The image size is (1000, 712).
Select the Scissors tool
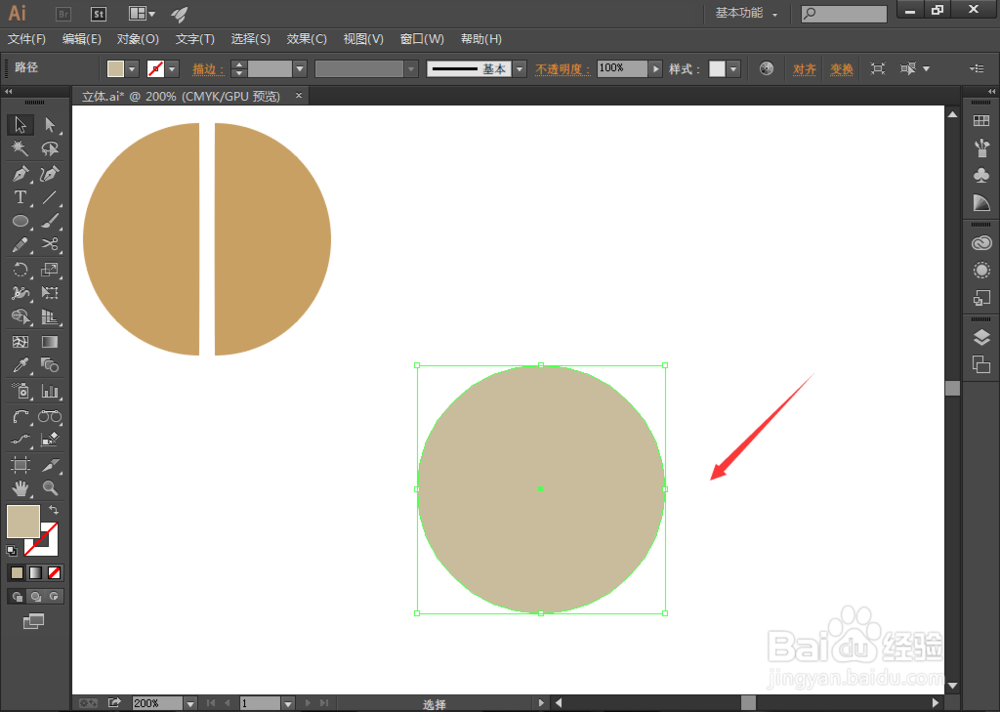[x=50, y=245]
